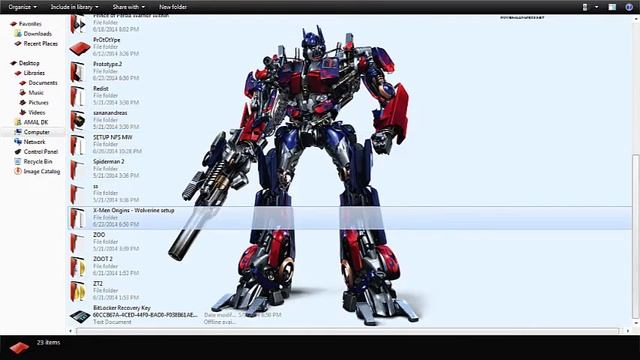This screenshot has height=360, width=640.
Task: Click BitLocker Recovery Key file icon
Action: coord(80,316)
